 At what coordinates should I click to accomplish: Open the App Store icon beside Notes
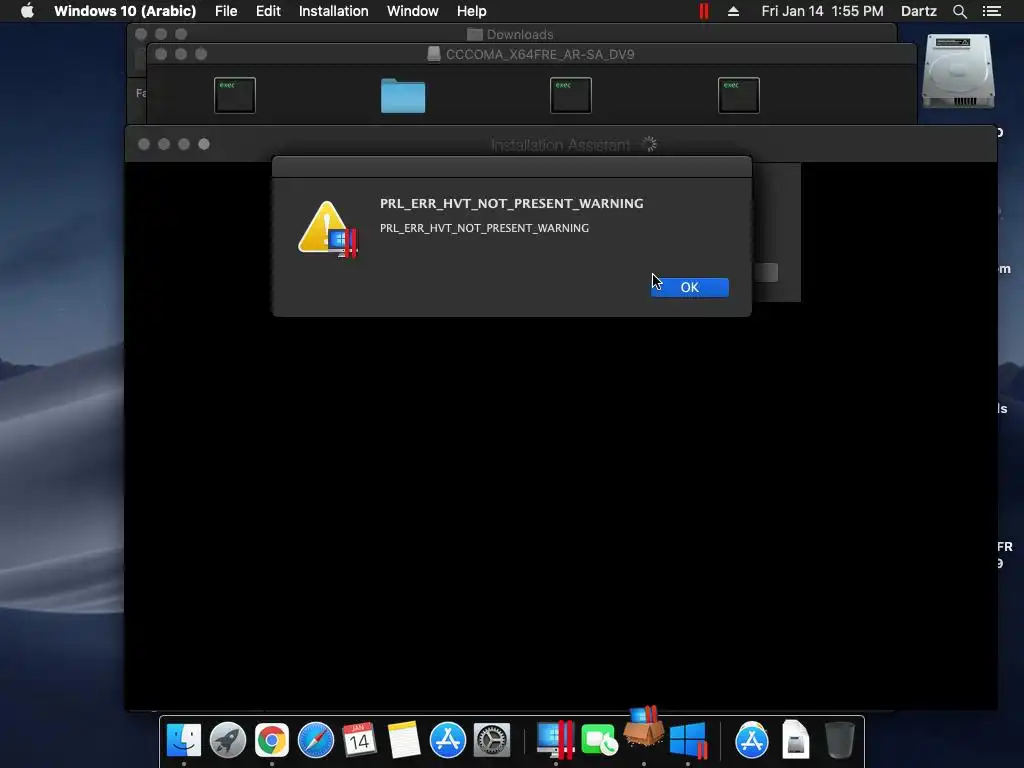click(447, 740)
